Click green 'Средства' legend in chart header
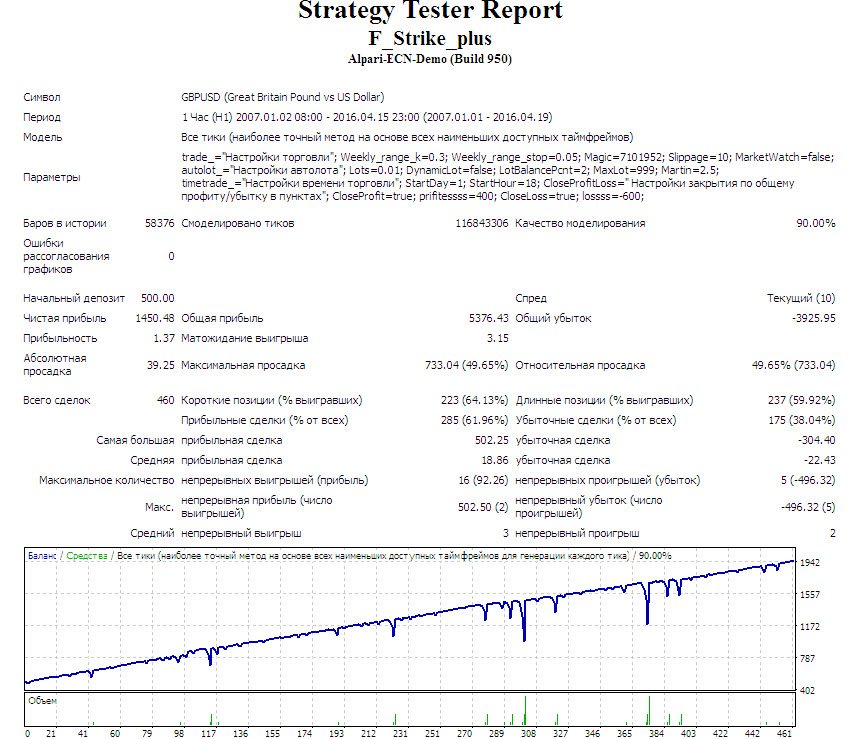The height and width of the screenshot is (739, 848). 87,556
